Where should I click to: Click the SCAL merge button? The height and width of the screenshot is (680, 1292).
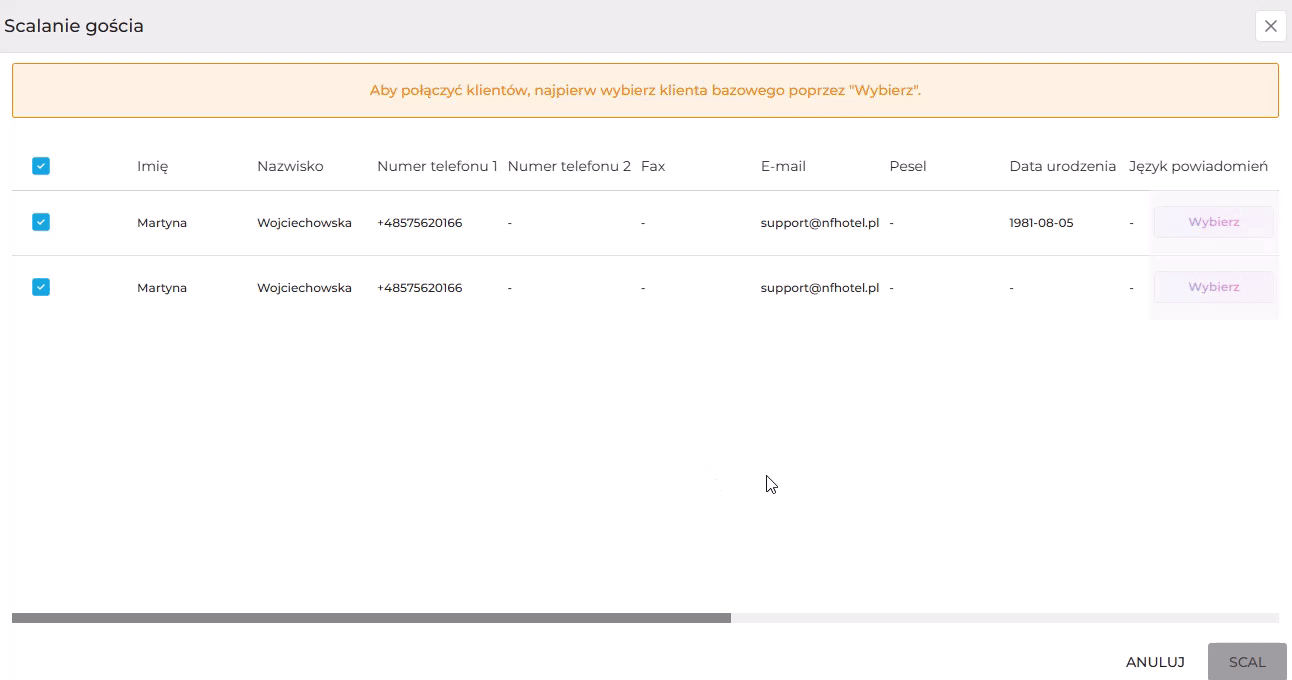(x=1247, y=662)
